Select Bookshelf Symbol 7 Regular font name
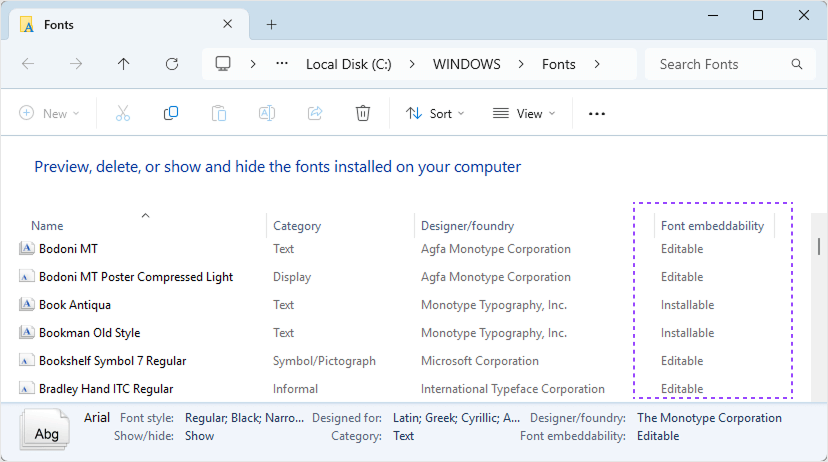828x462 pixels. (x=112, y=361)
